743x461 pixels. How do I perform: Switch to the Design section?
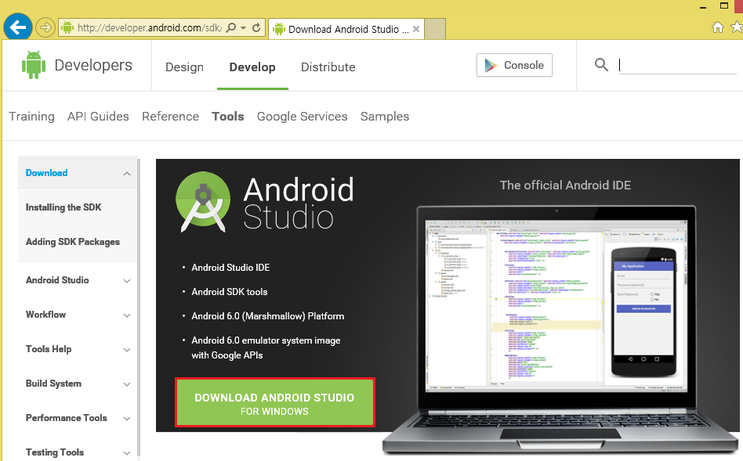click(184, 67)
